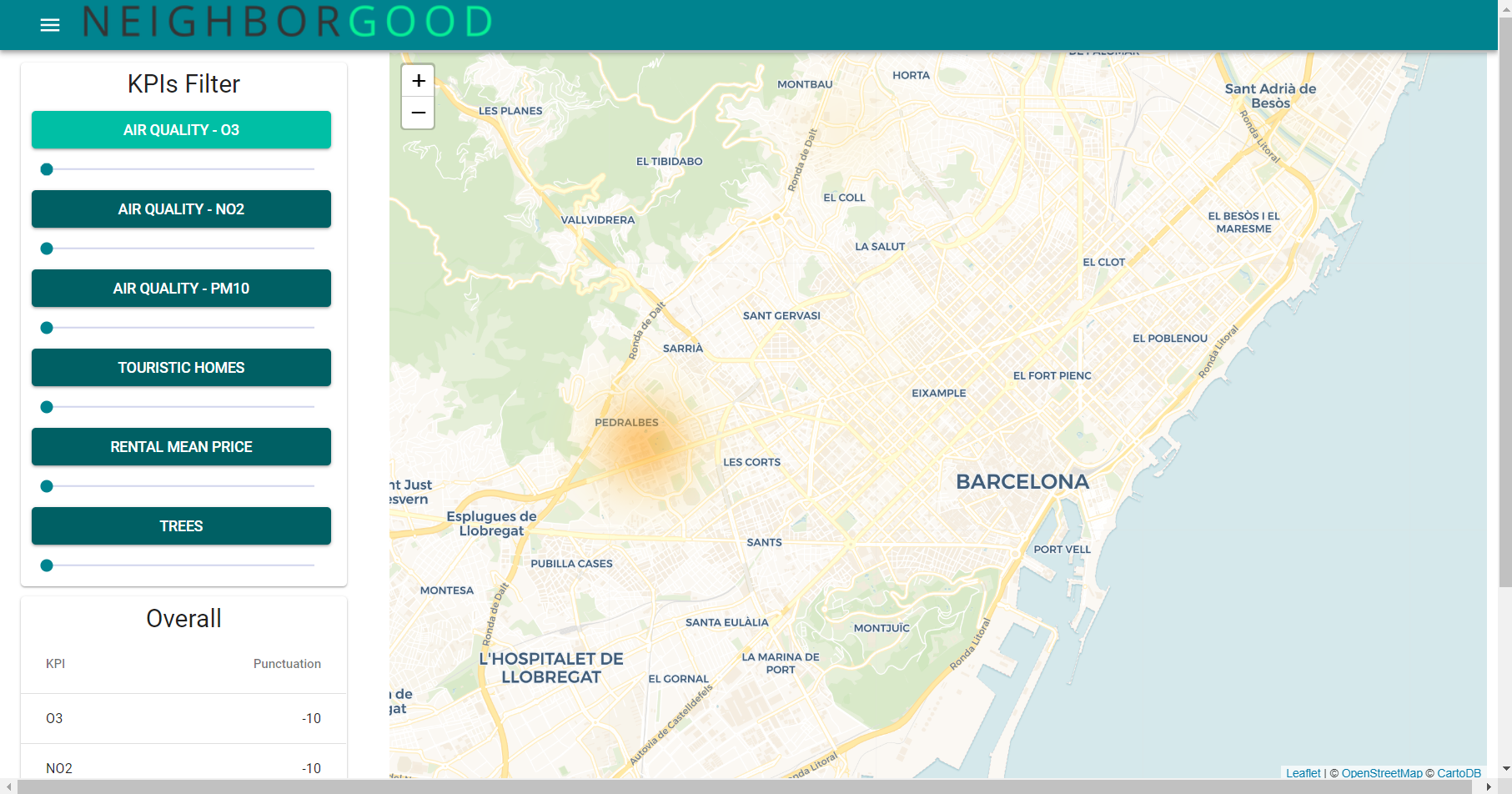Open the hamburger navigation menu
Image resolution: width=1512 pixels, height=794 pixels.
tap(50, 25)
